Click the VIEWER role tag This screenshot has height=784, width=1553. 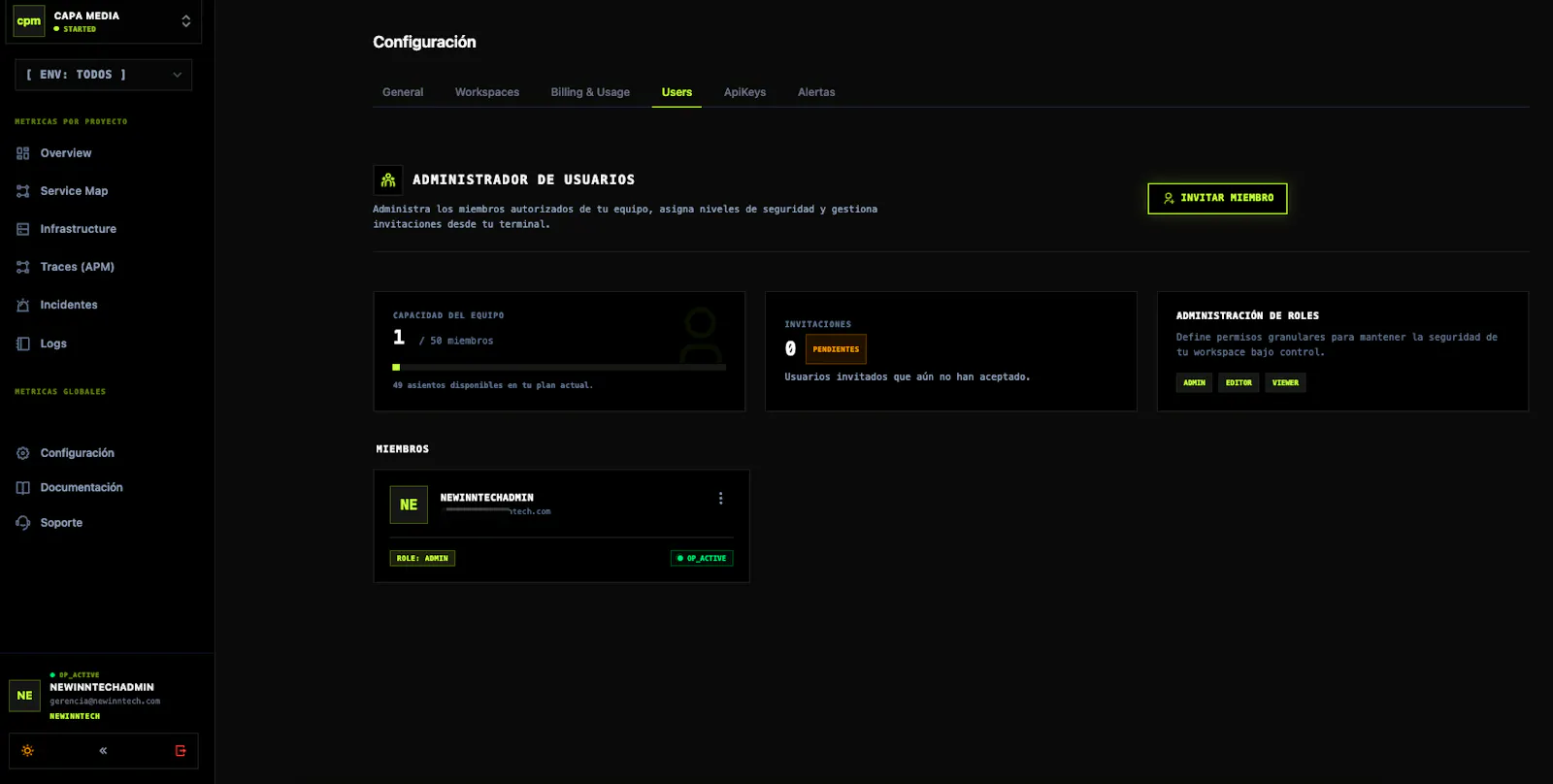pos(1285,383)
